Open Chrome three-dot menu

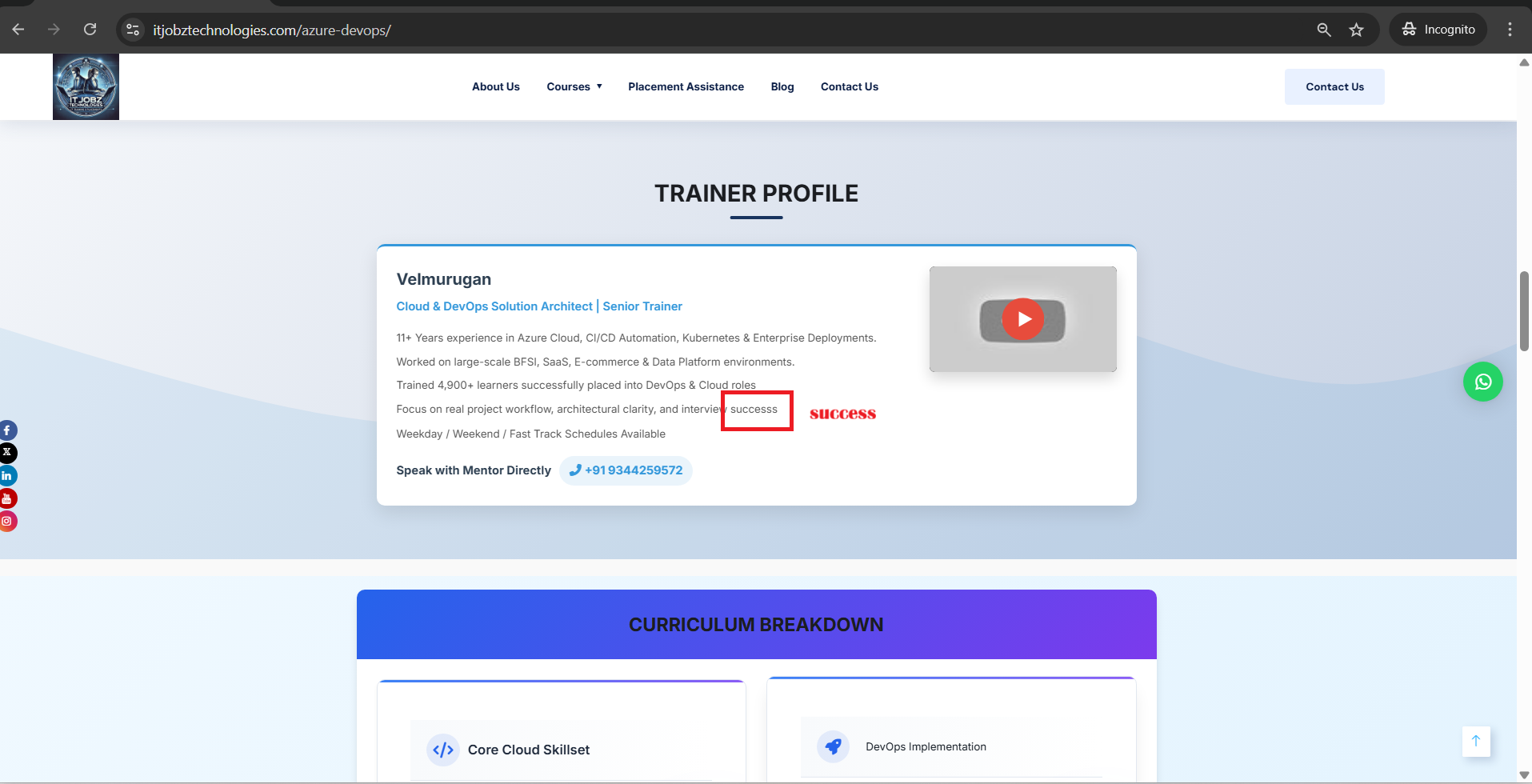click(1510, 30)
